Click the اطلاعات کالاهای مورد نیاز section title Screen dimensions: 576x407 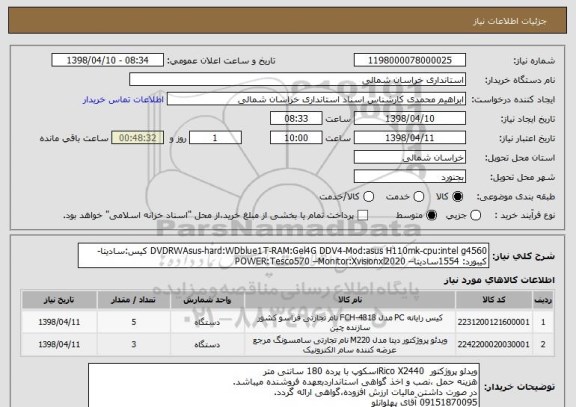(x=499, y=280)
